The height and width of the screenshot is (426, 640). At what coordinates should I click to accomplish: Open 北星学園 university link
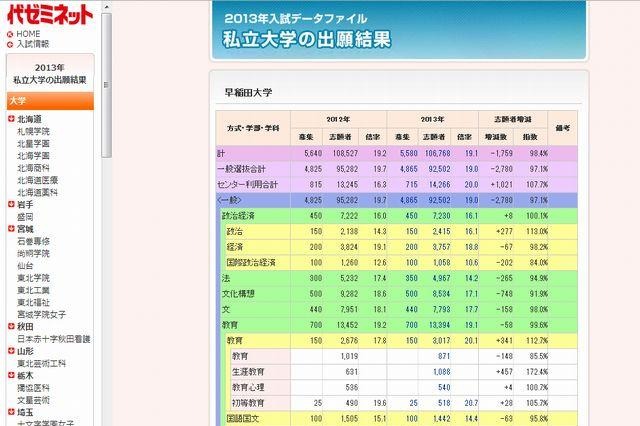coord(33,144)
